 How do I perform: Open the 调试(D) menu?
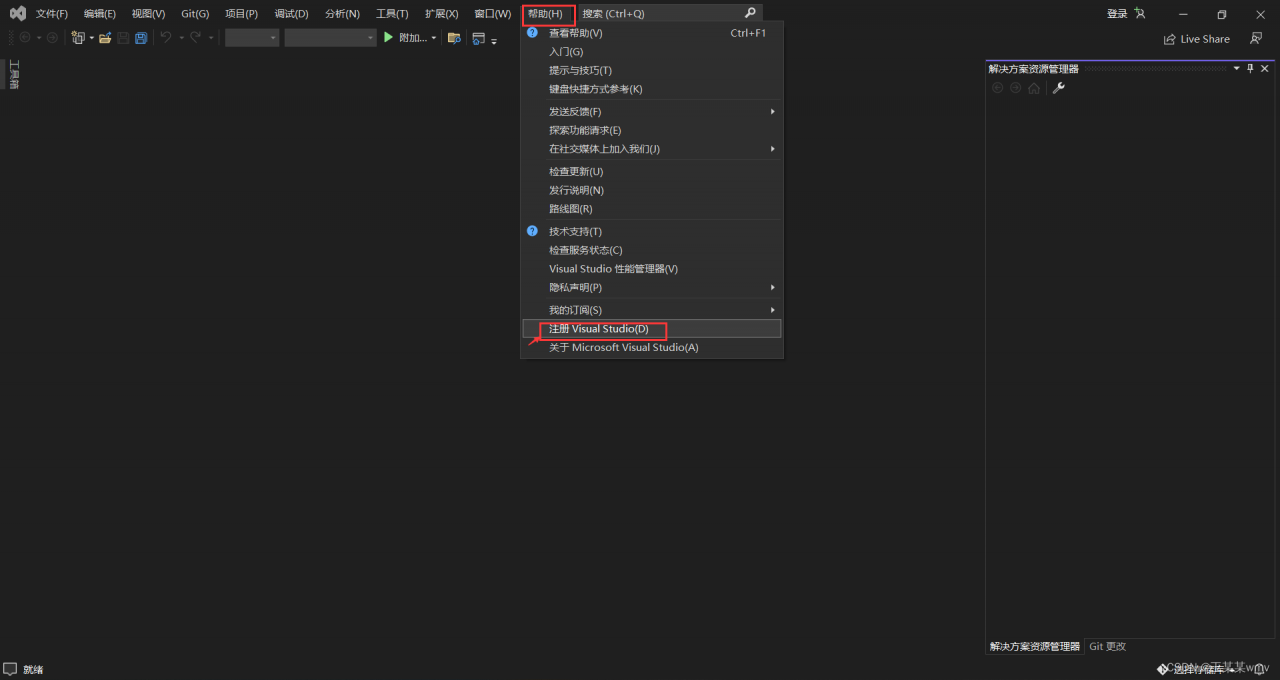[x=292, y=14]
